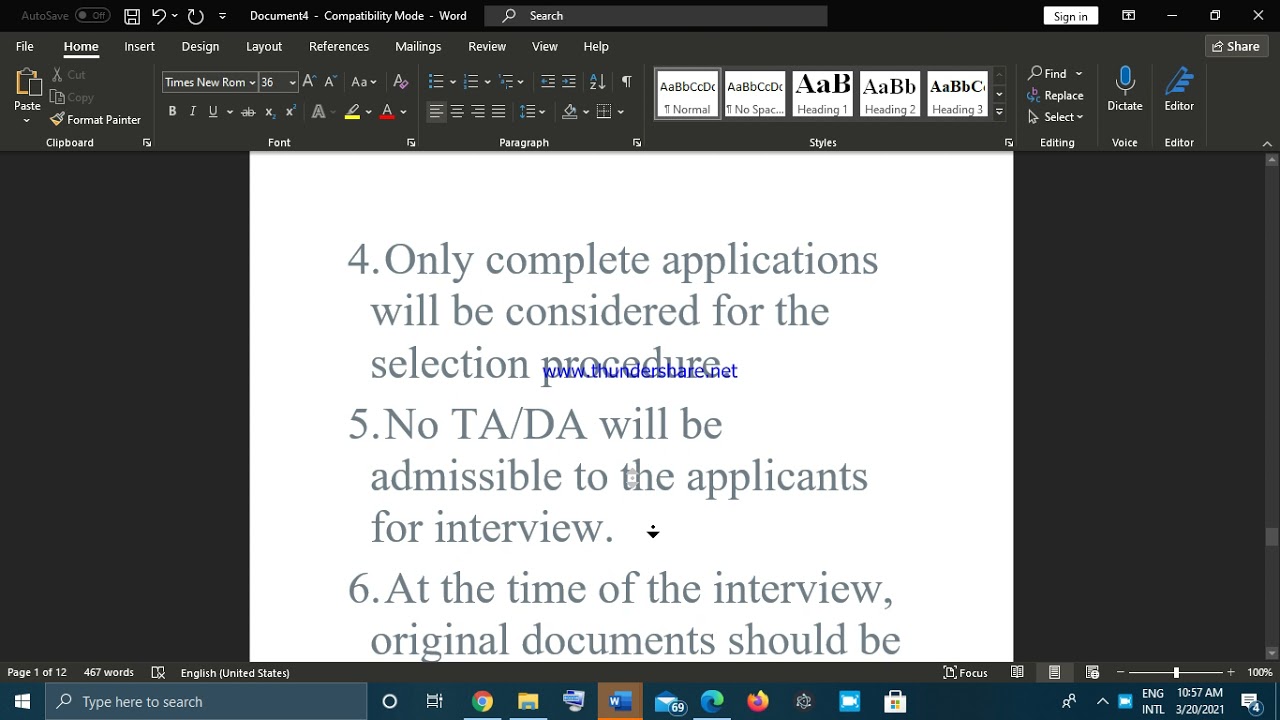Open Firefox from the taskbar
Viewport: 1280px width, 720px height.
coord(758,702)
